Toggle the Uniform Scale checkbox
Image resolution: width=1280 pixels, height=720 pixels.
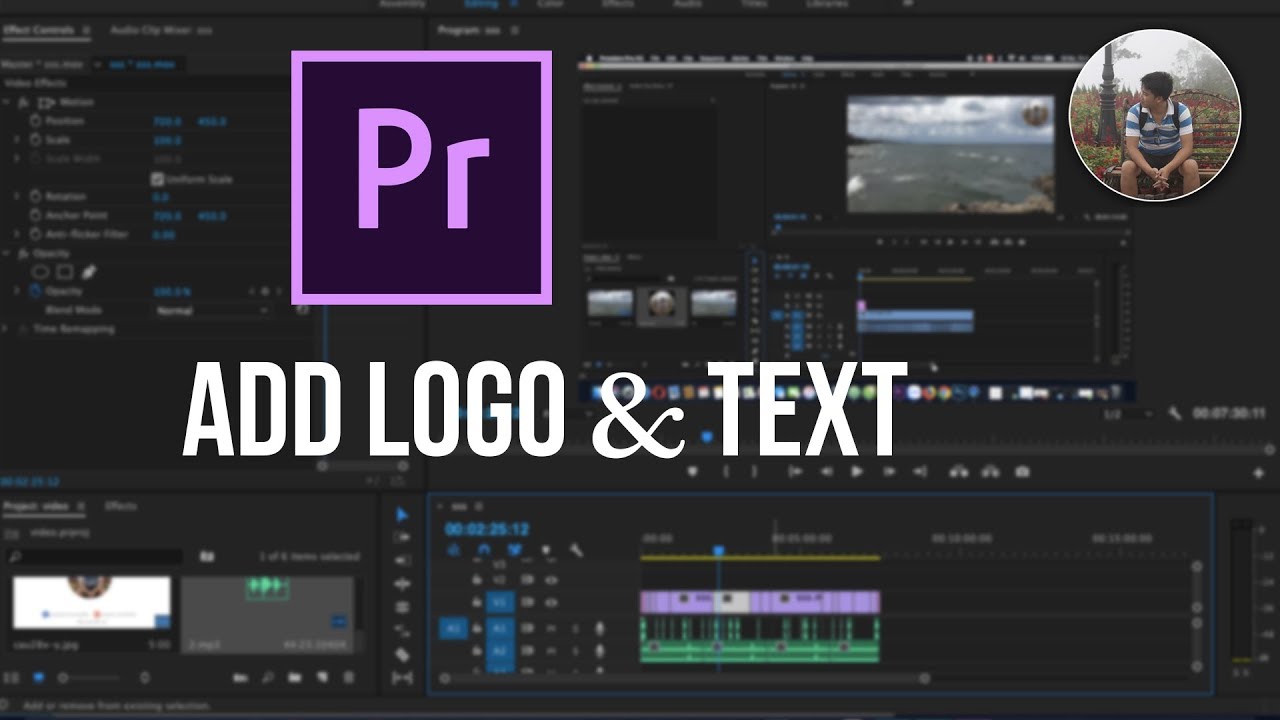tap(157, 179)
